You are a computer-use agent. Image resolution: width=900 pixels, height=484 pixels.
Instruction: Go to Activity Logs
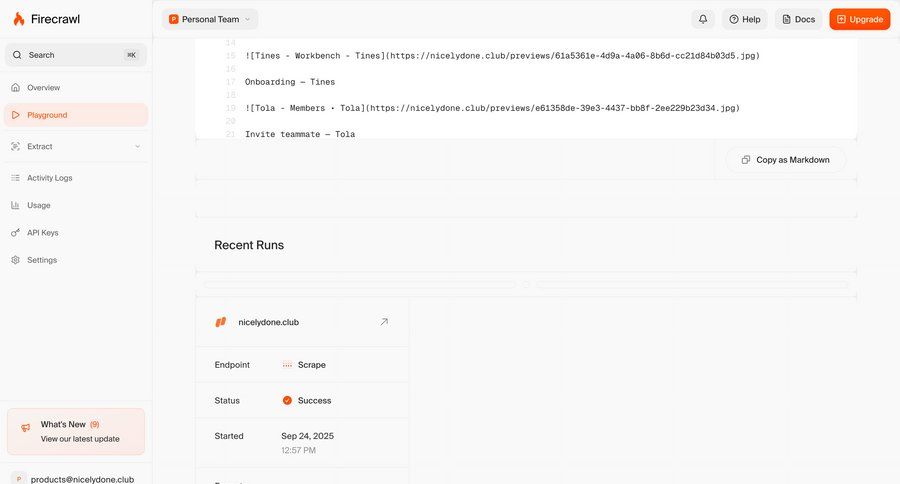point(49,178)
